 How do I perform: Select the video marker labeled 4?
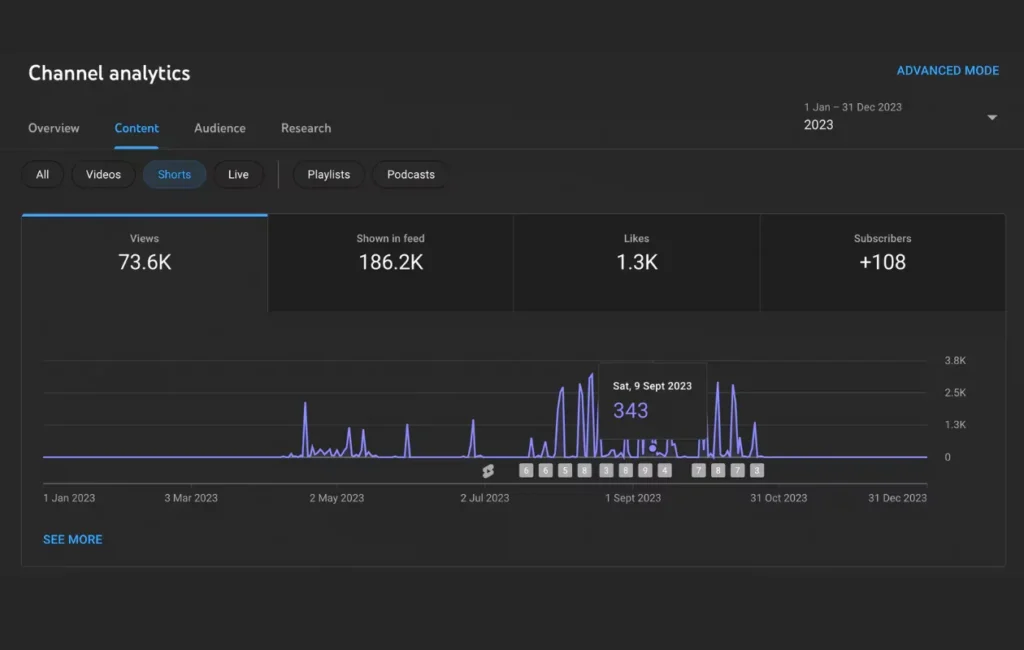click(665, 470)
